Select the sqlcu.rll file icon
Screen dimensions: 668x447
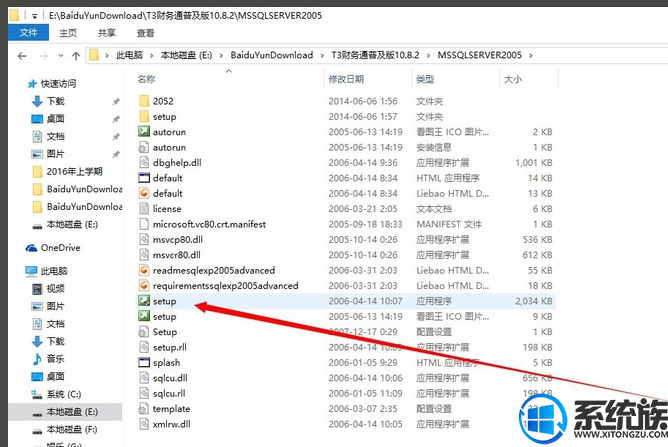[144, 393]
